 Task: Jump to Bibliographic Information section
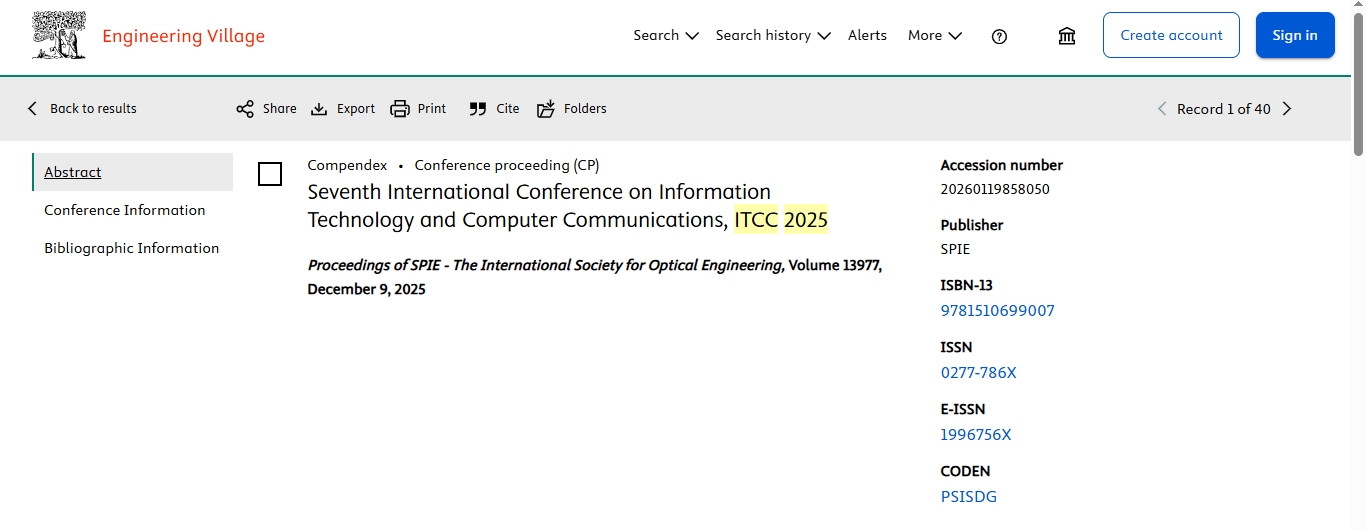tap(131, 248)
